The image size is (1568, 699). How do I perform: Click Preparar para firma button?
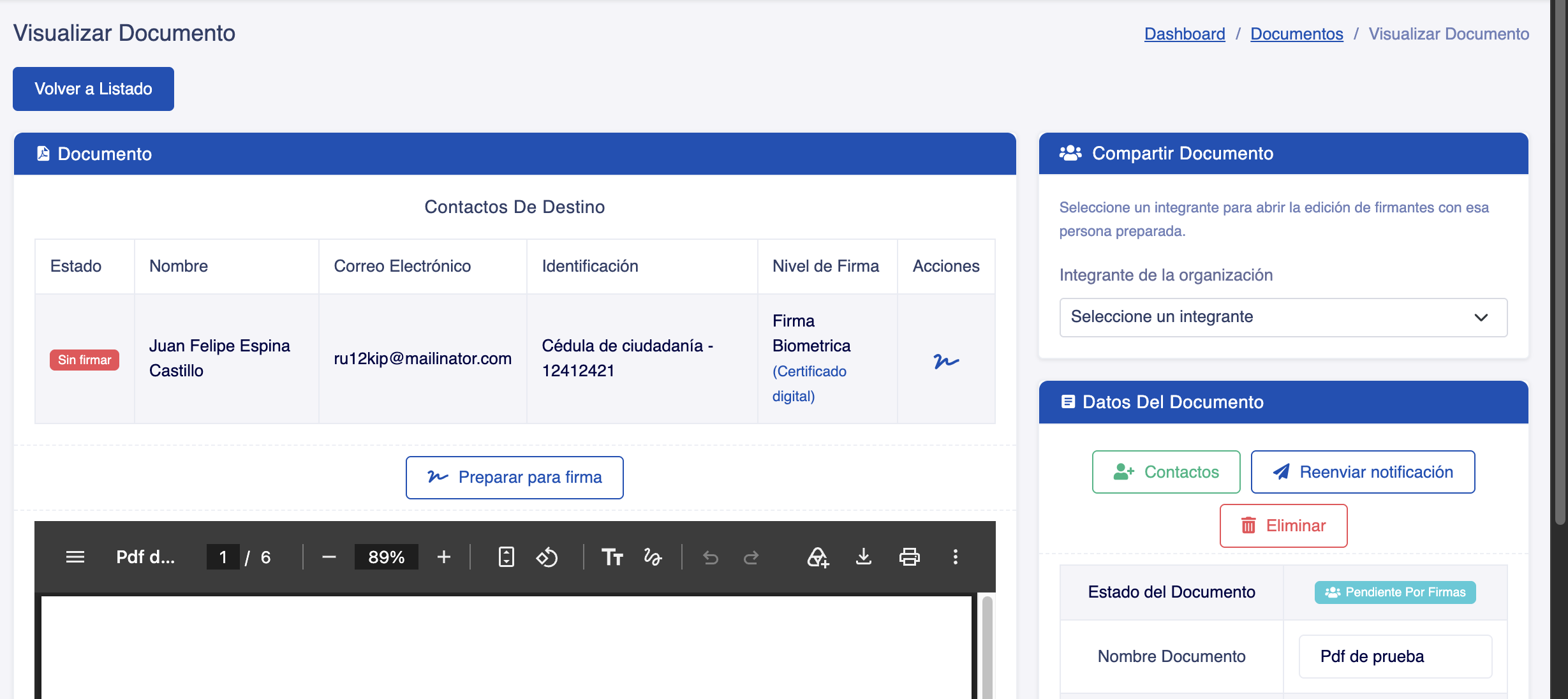coord(515,477)
